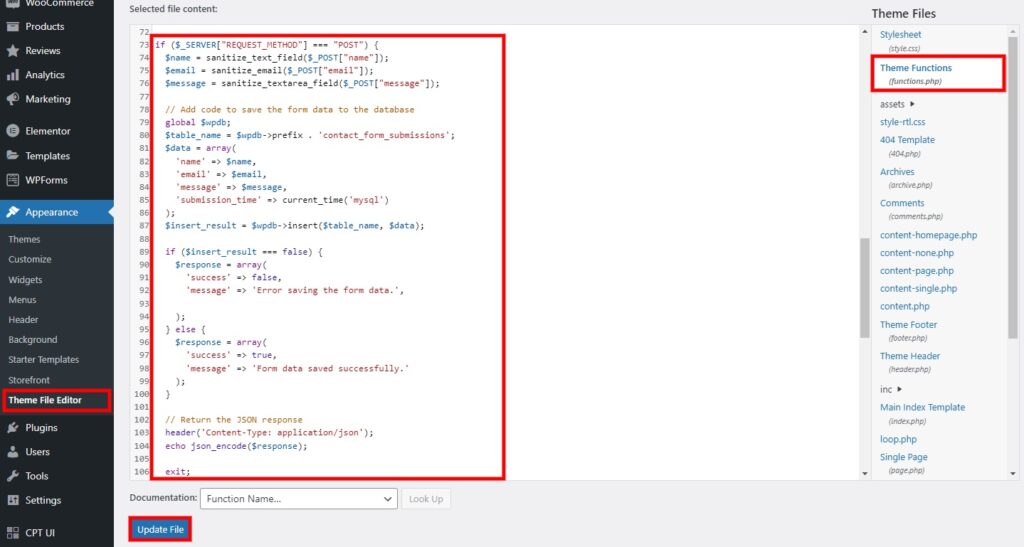1024x547 pixels.
Task: Click the '// Return the JSON response' comment
Action: (234, 420)
